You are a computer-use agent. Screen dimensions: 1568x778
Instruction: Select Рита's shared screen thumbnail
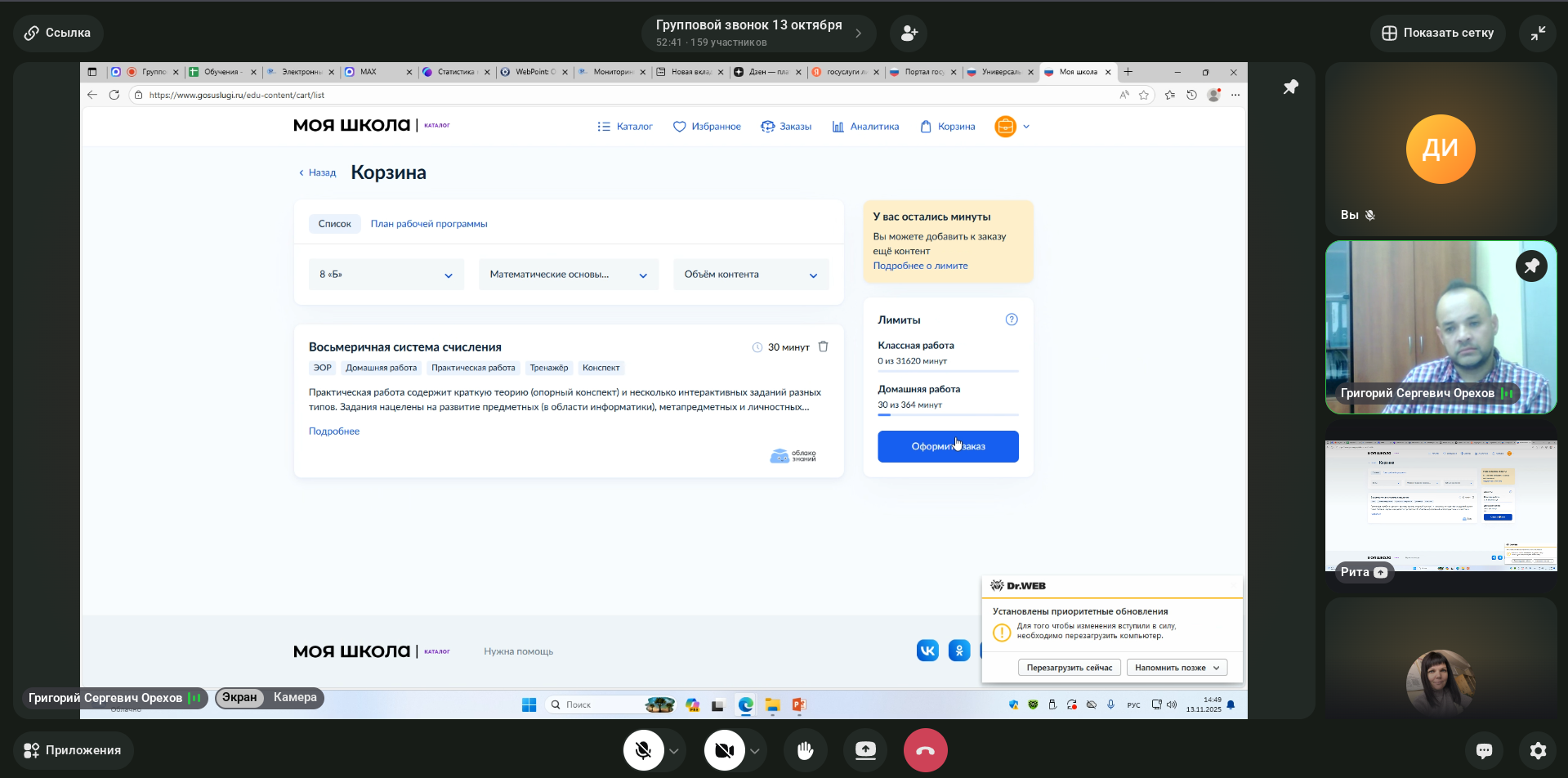tap(1440, 505)
